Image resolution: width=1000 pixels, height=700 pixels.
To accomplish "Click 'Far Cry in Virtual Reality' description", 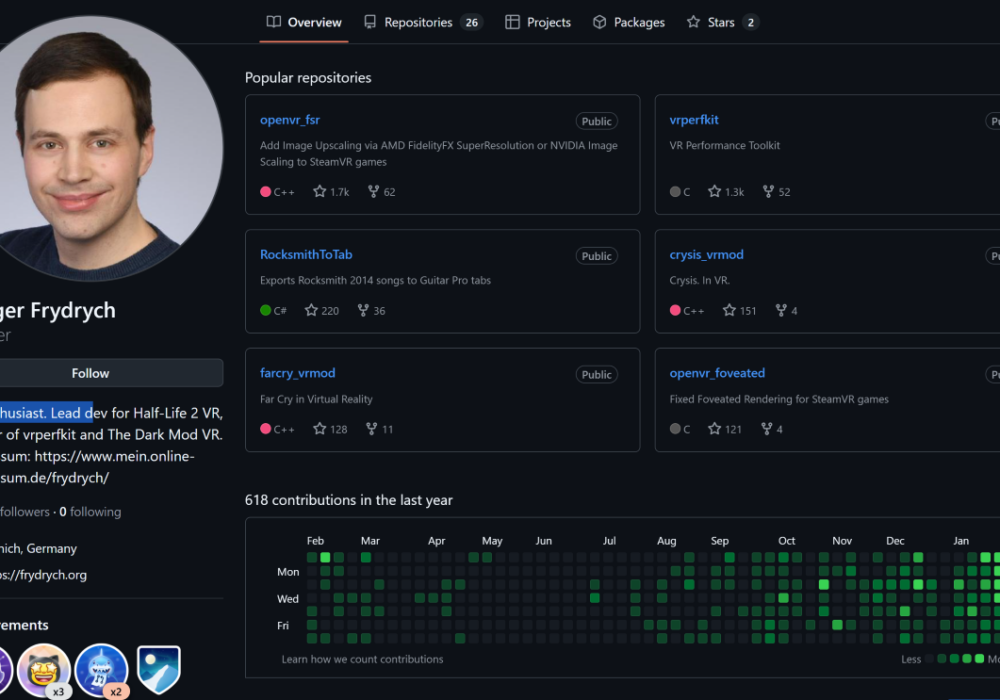I will 316,399.
